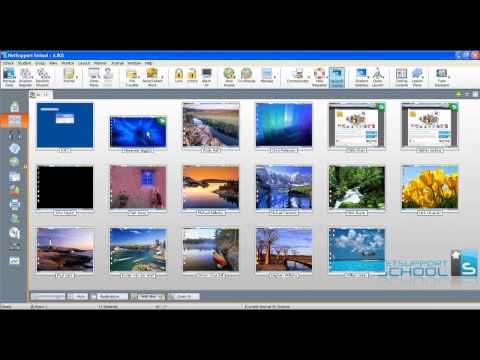480x360 pixels.
Task: Select the blue login screen thumbnail
Action: 65,125
